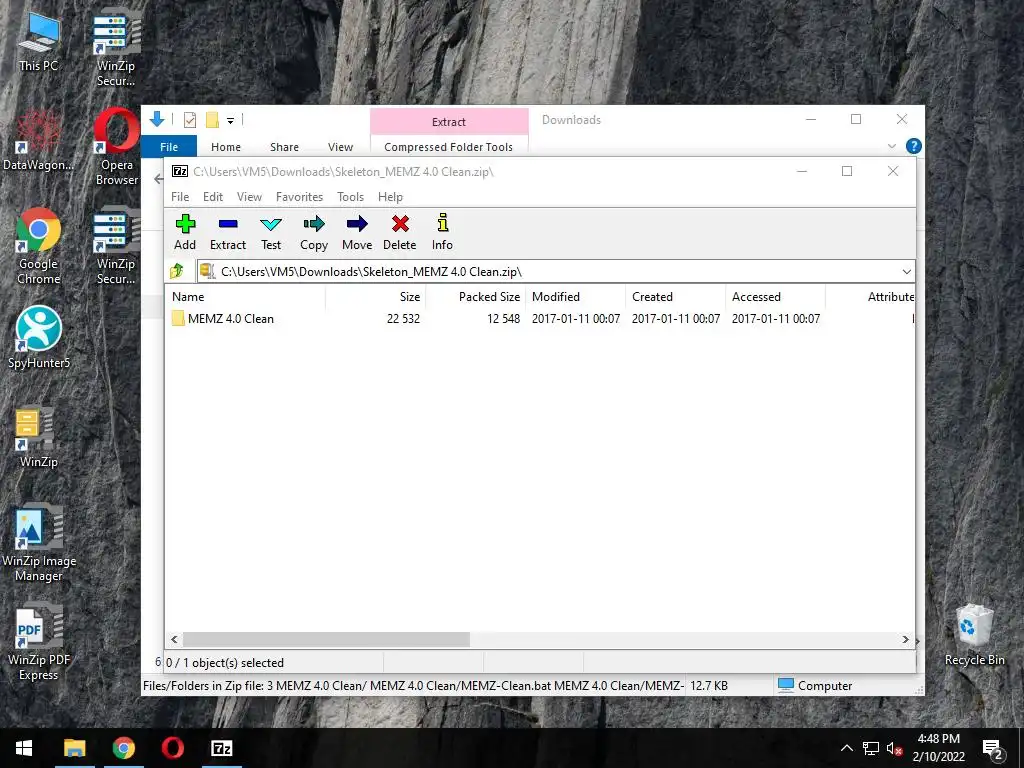
Task: Select the MEMZ 4.0 Clean row name
Action: click(231, 319)
